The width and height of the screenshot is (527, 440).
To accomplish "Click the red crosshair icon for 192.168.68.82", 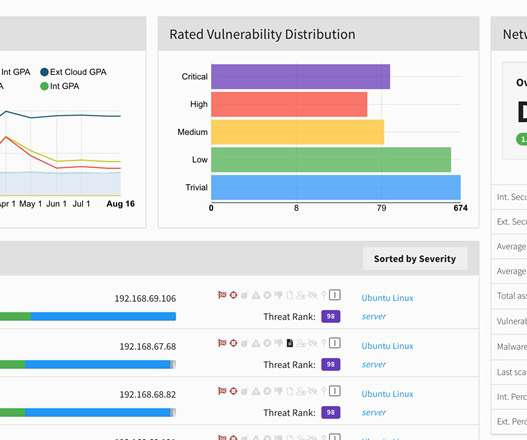I will click(x=233, y=391).
